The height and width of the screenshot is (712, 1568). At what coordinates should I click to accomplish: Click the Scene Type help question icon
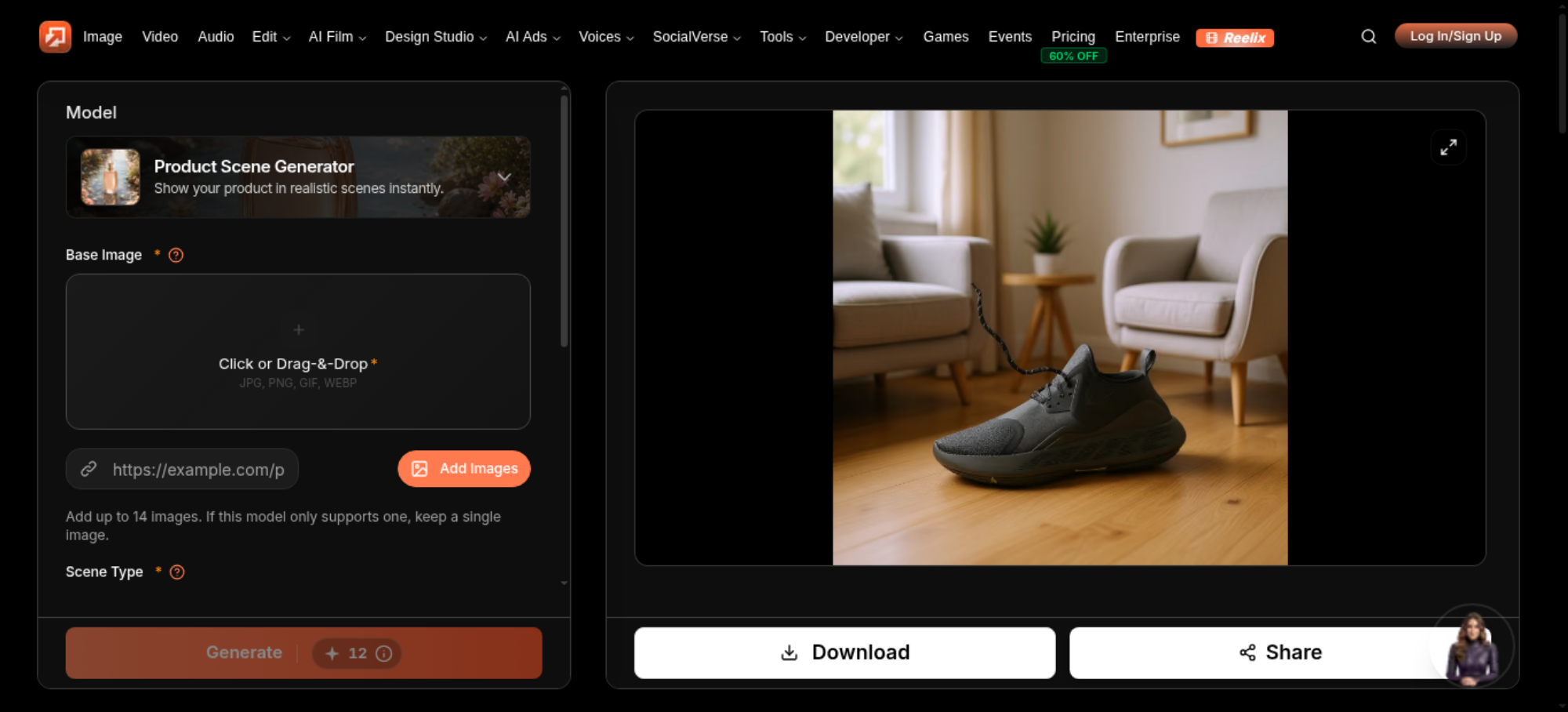tap(177, 572)
